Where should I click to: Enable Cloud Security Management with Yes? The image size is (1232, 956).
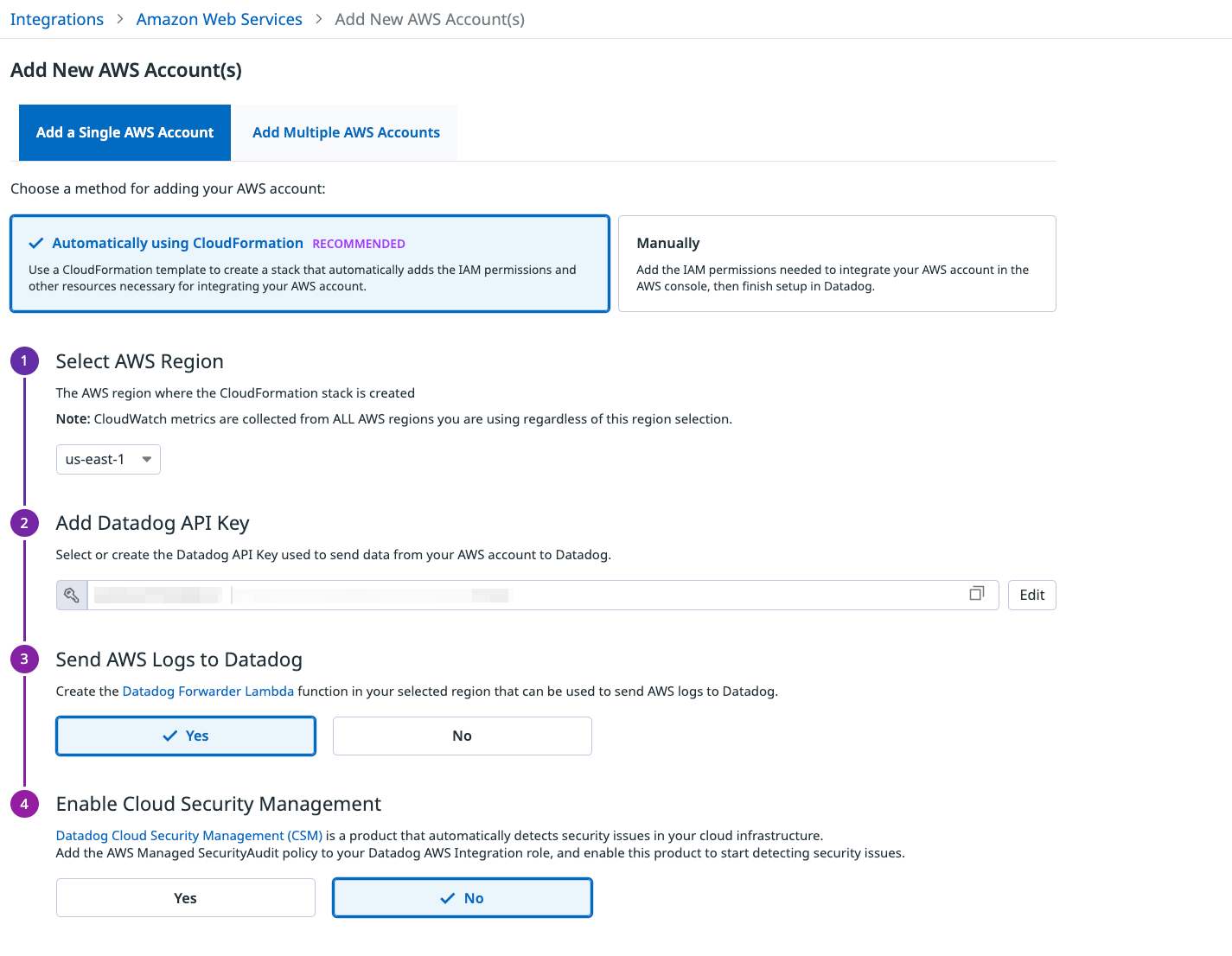point(186,898)
